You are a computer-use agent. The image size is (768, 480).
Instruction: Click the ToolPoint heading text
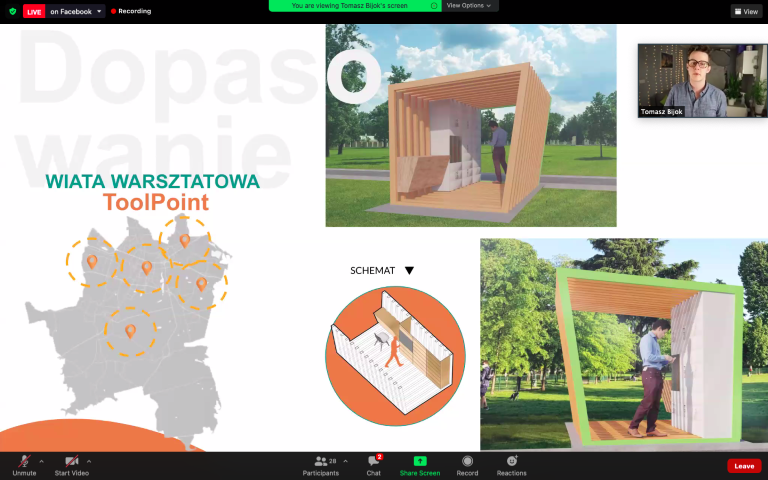pos(156,202)
